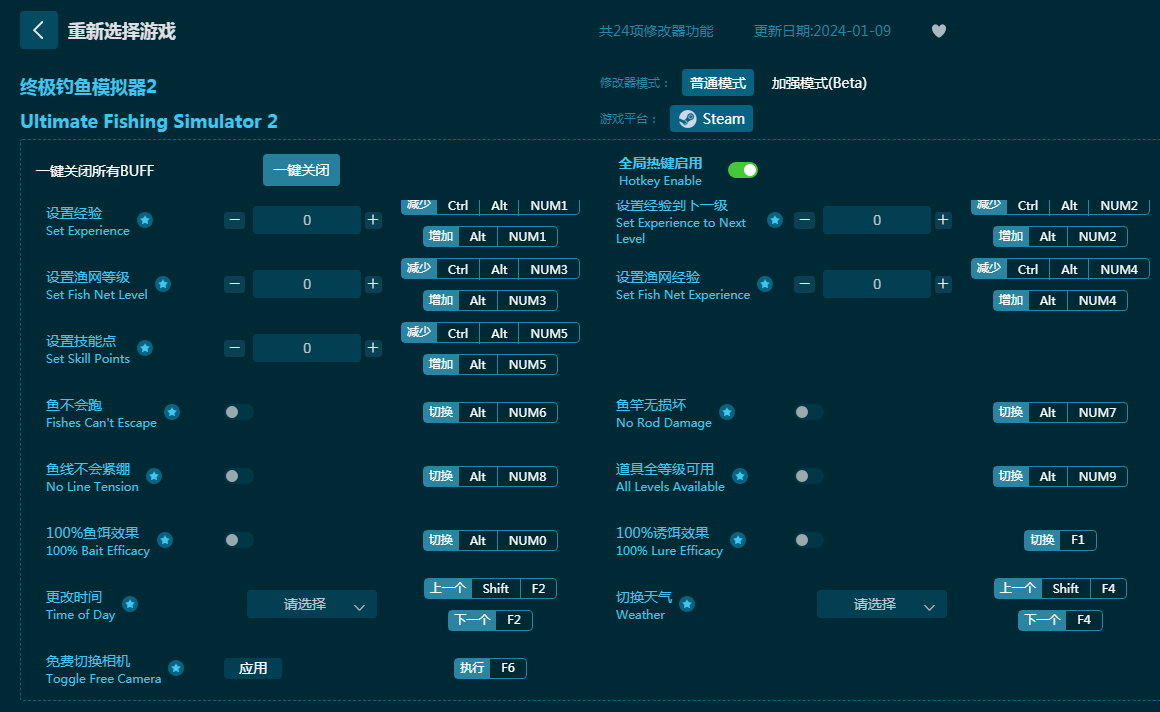This screenshot has width=1160, height=712.
Task: Click 上一个 Shift F2 hotkey for Time of Day
Action: [490, 588]
